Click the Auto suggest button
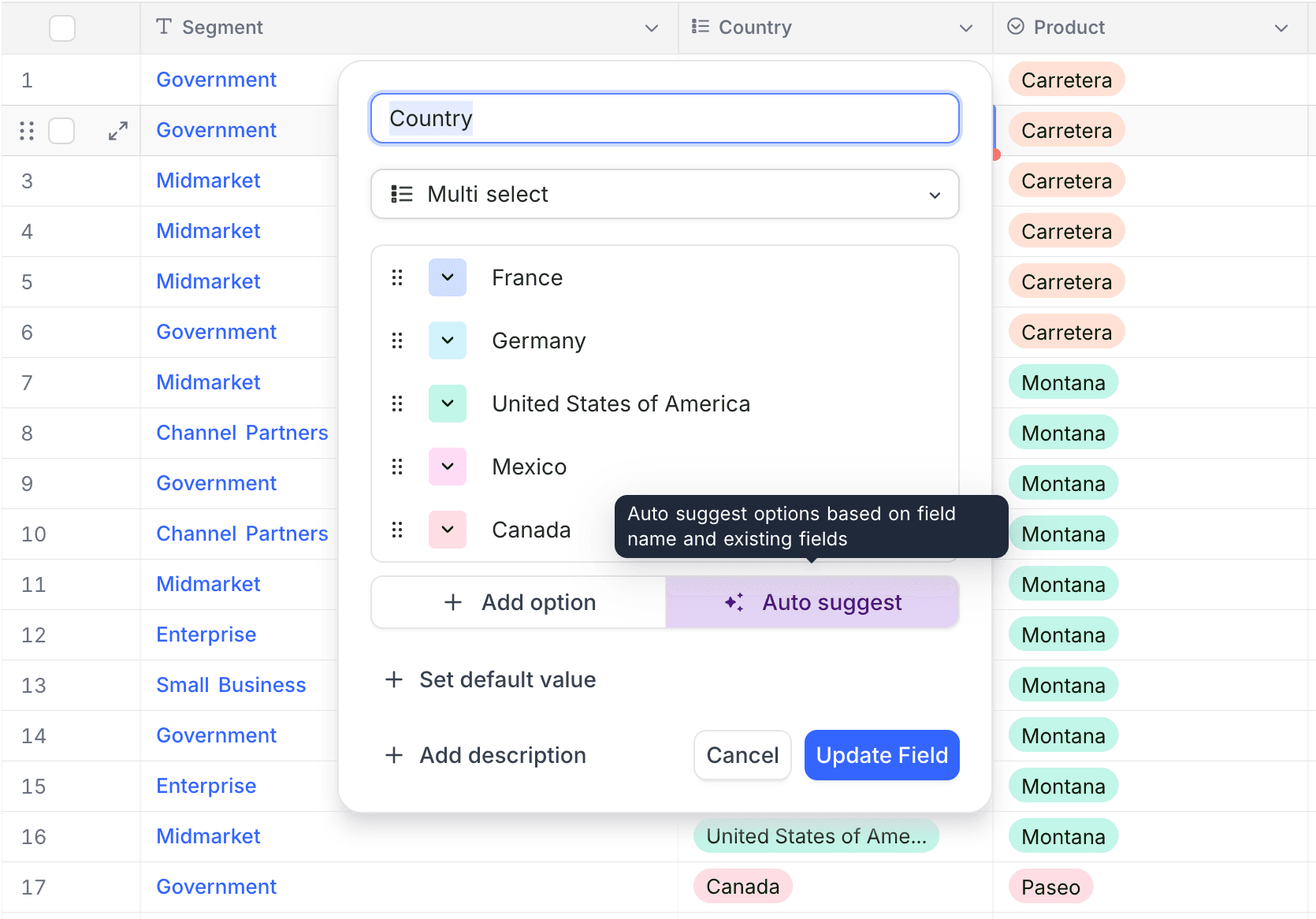 tap(812, 603)
